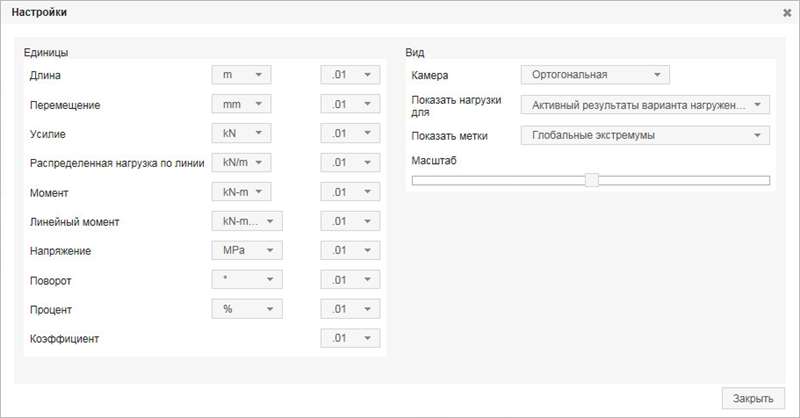Open the Перемещение unit dropdown showing mm

[241, 104]
